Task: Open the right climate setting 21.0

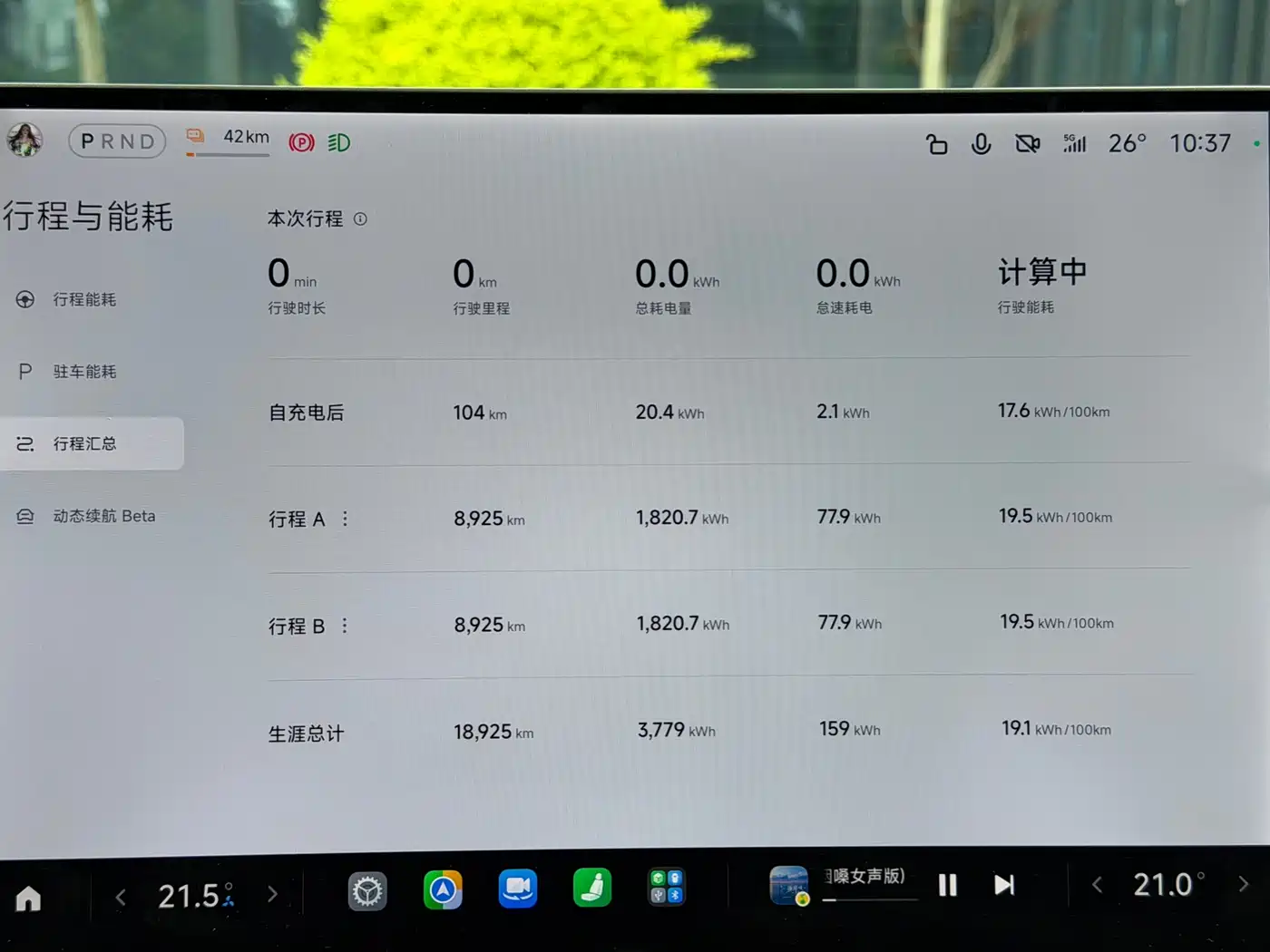Action: pyautogui.click(x=1168, y=884)
